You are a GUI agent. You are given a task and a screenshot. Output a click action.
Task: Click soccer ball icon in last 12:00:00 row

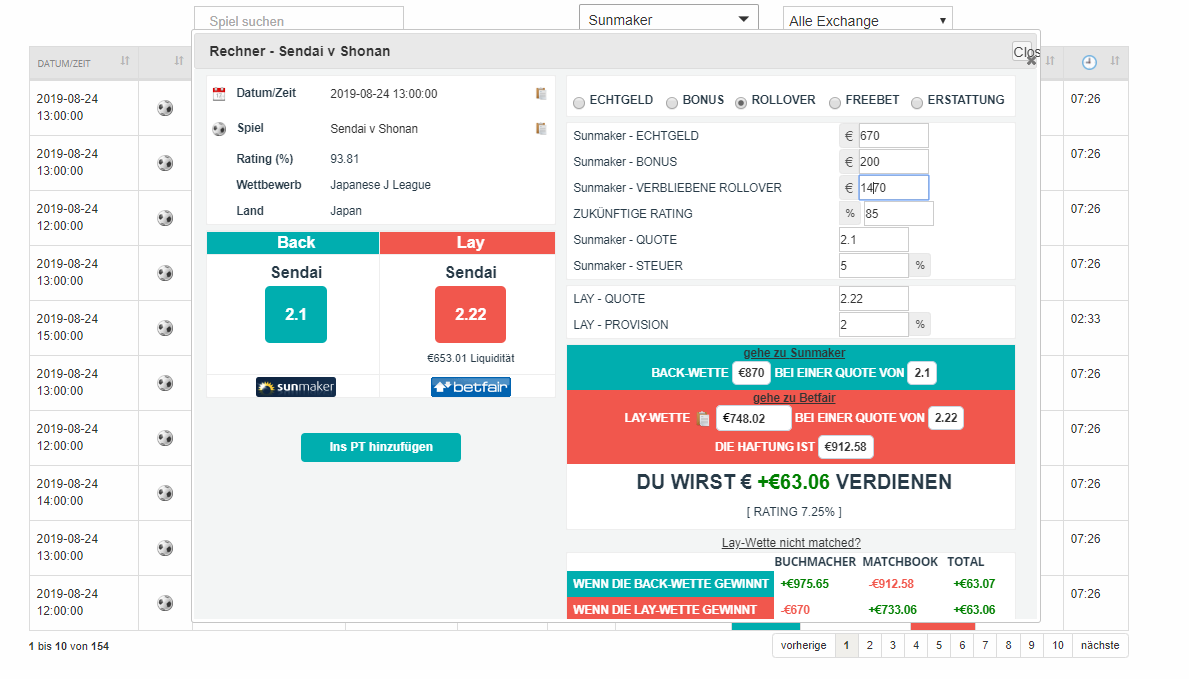click(165, 603)
